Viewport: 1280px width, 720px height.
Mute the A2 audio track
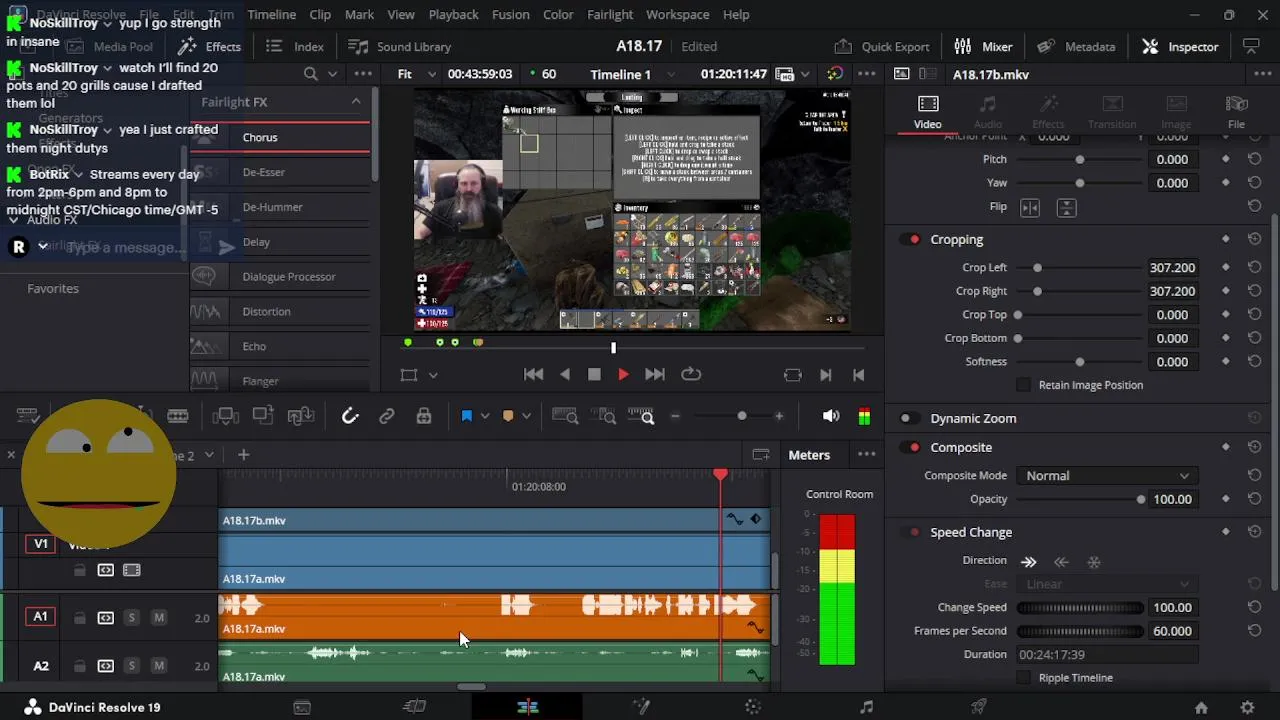coord(158,666)
